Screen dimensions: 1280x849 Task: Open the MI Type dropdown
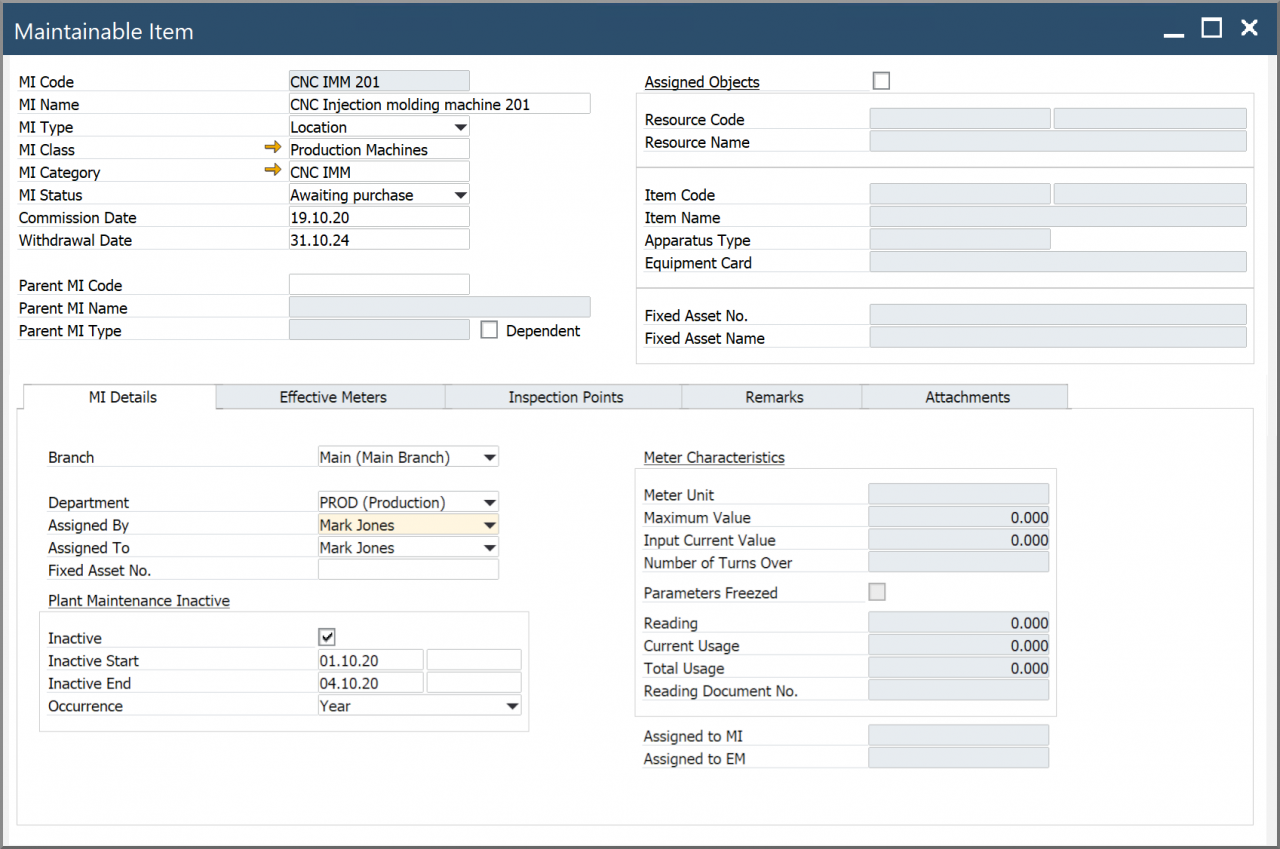[x=460, y=126]
